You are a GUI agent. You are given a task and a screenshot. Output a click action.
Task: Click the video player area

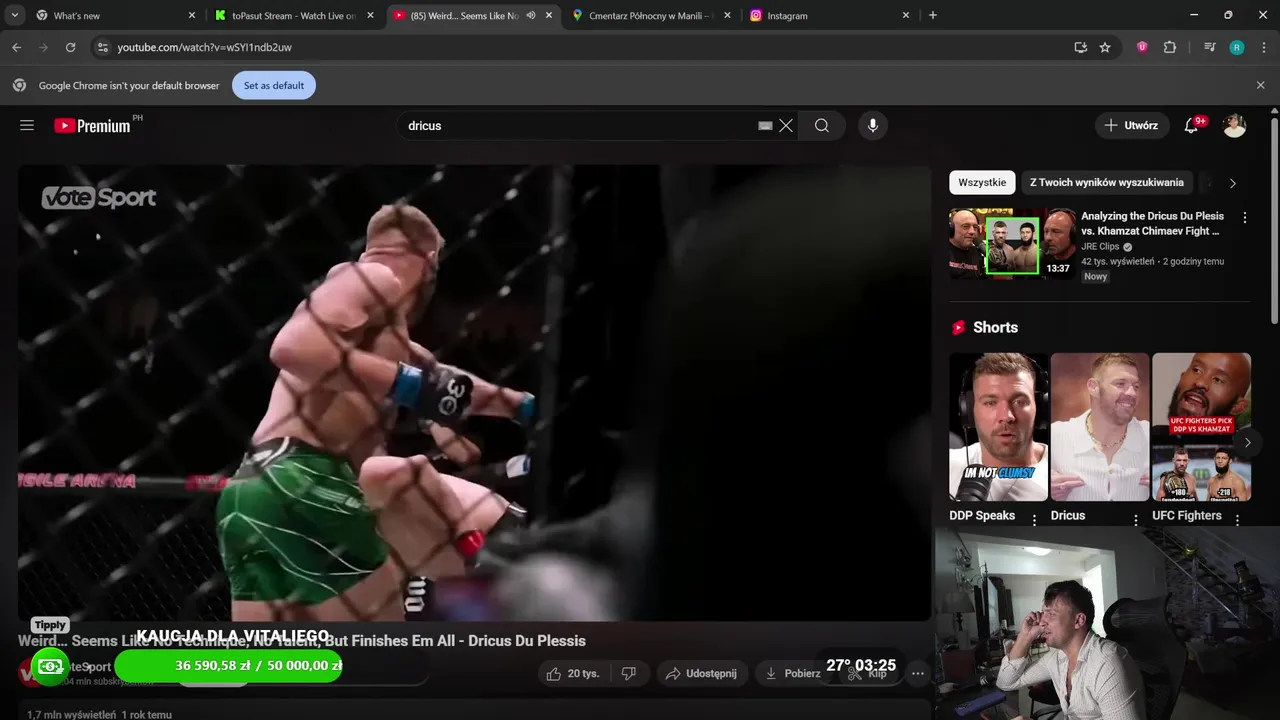point(474,393)
